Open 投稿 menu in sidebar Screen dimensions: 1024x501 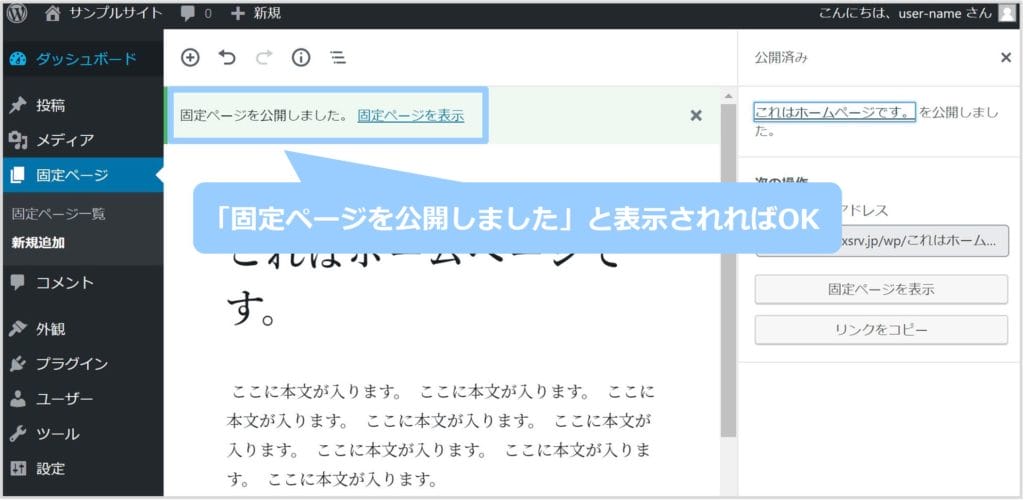point(82,105)
